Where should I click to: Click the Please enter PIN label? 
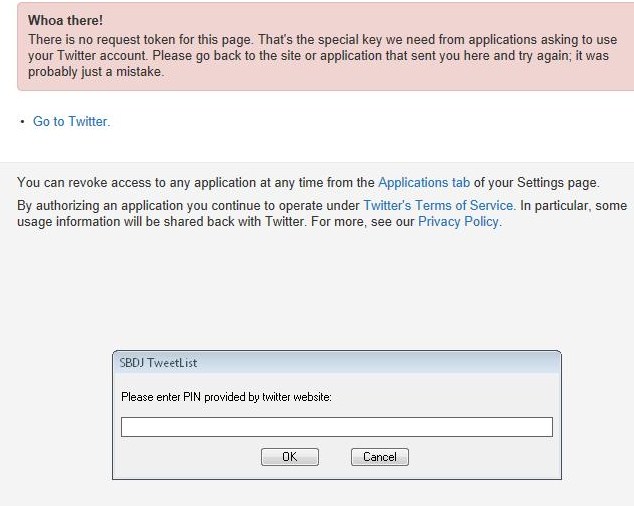click(226, 397)
